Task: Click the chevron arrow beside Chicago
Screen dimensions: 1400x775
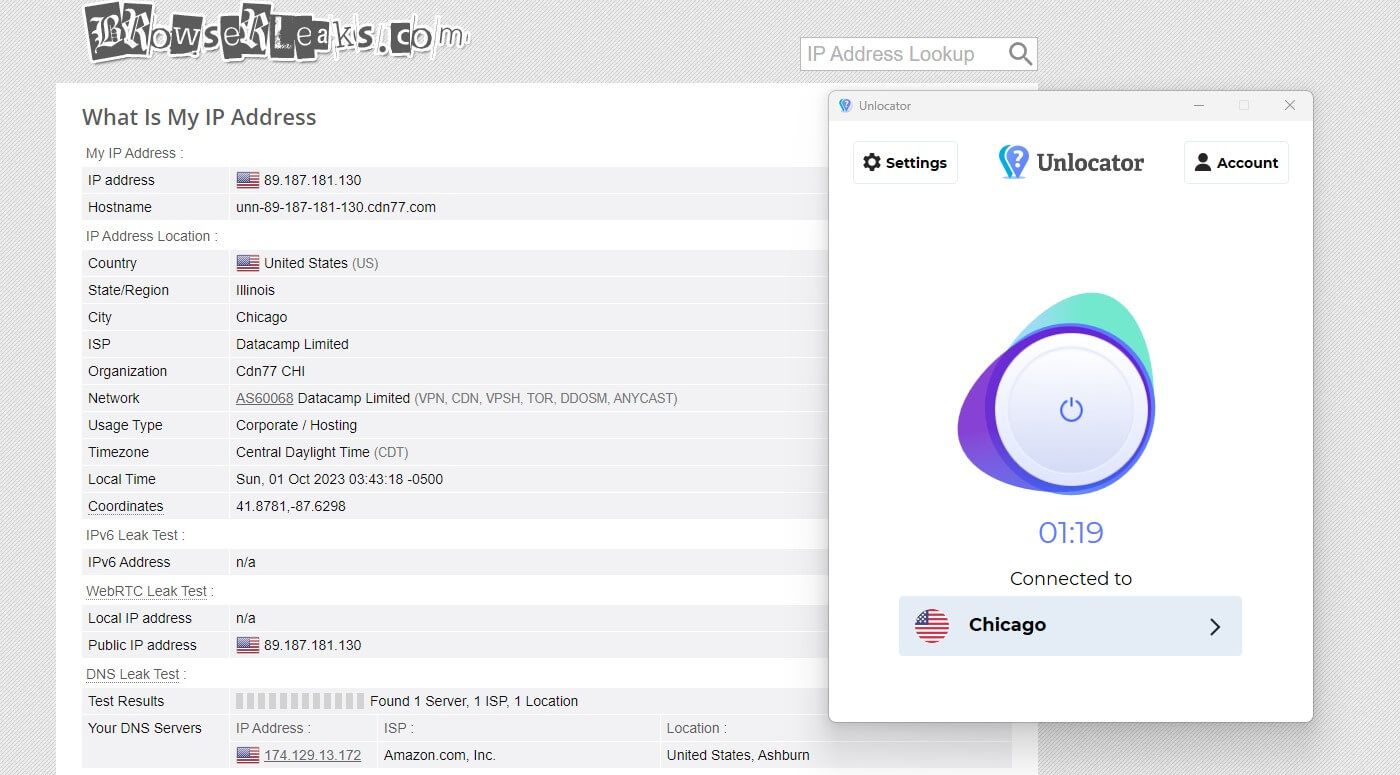Action: tap(1215, 627)
